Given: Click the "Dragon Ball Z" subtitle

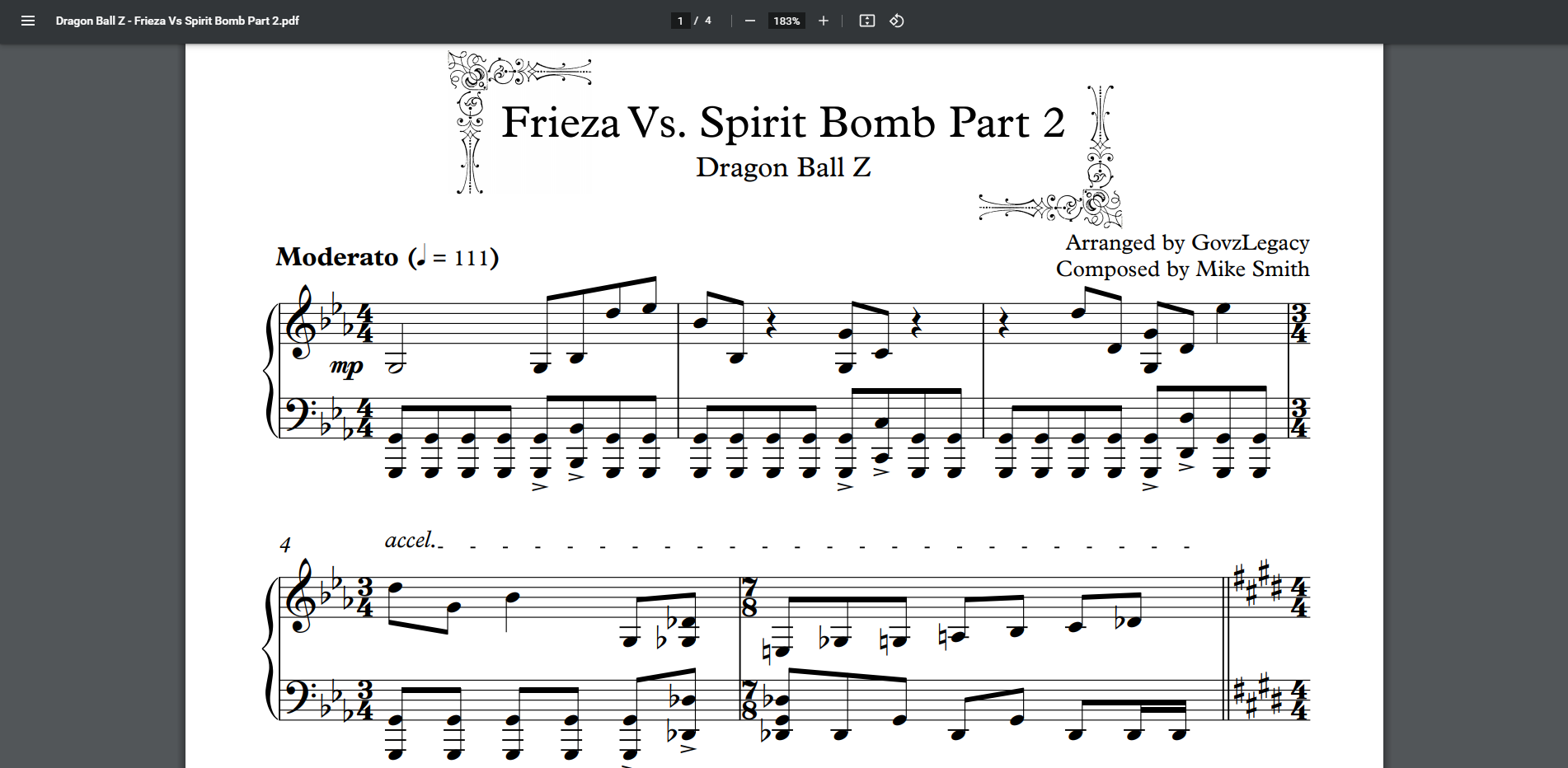Looking at the screenshot, I should pyautogui.click(x=782, y=167).
